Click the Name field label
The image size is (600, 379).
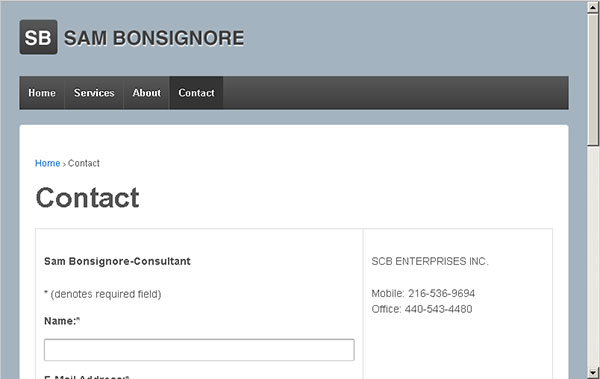coord(62,321)
